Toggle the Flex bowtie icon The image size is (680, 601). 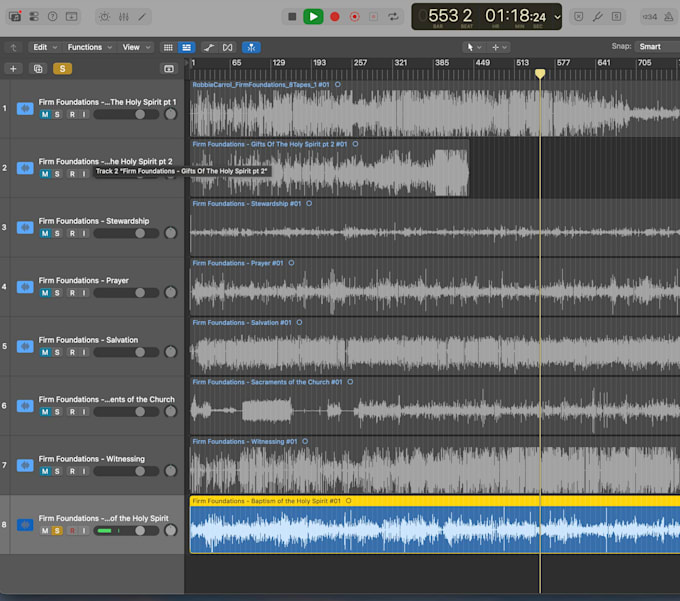click(x=227, y=47)
